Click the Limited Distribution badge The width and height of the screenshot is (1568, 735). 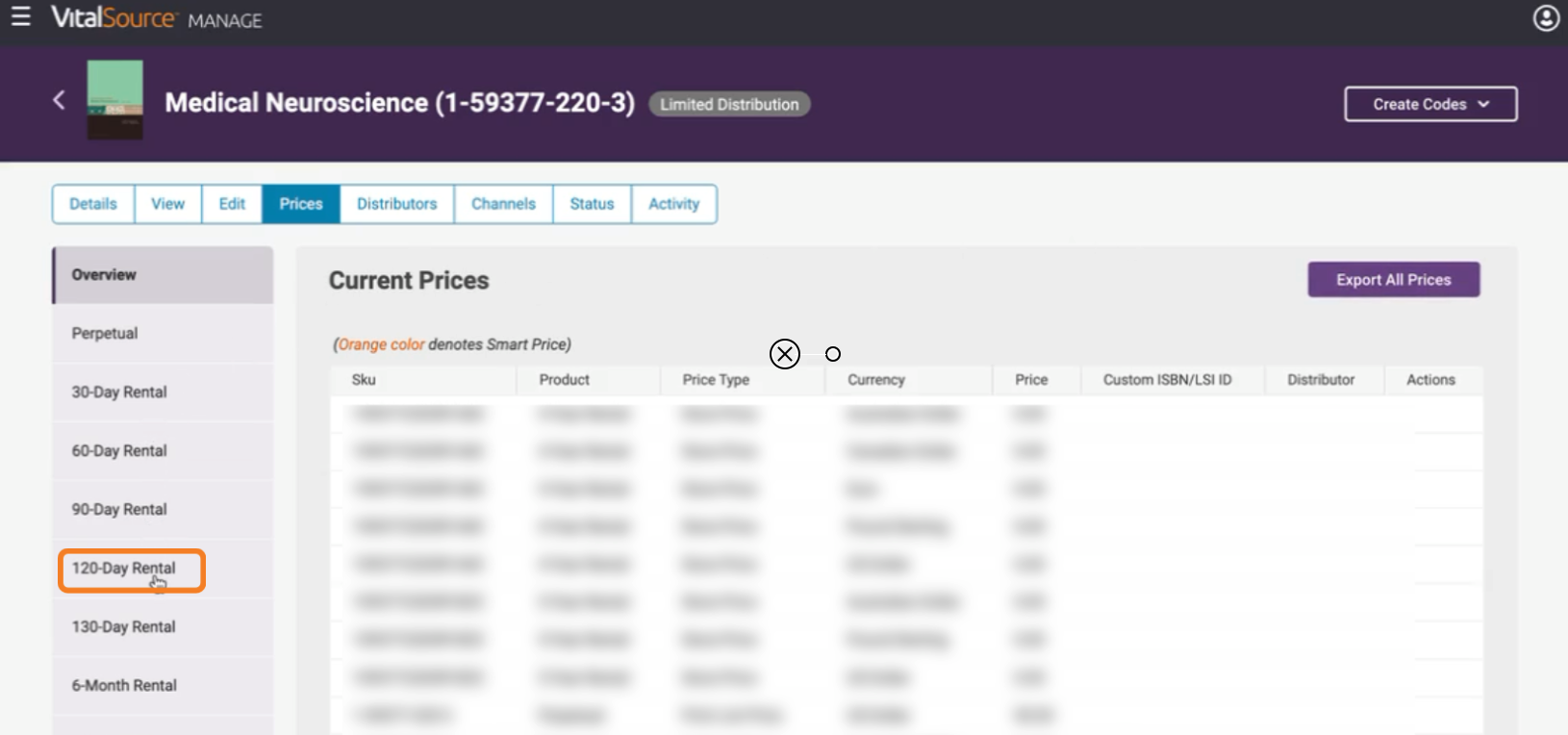pos(729,104)
